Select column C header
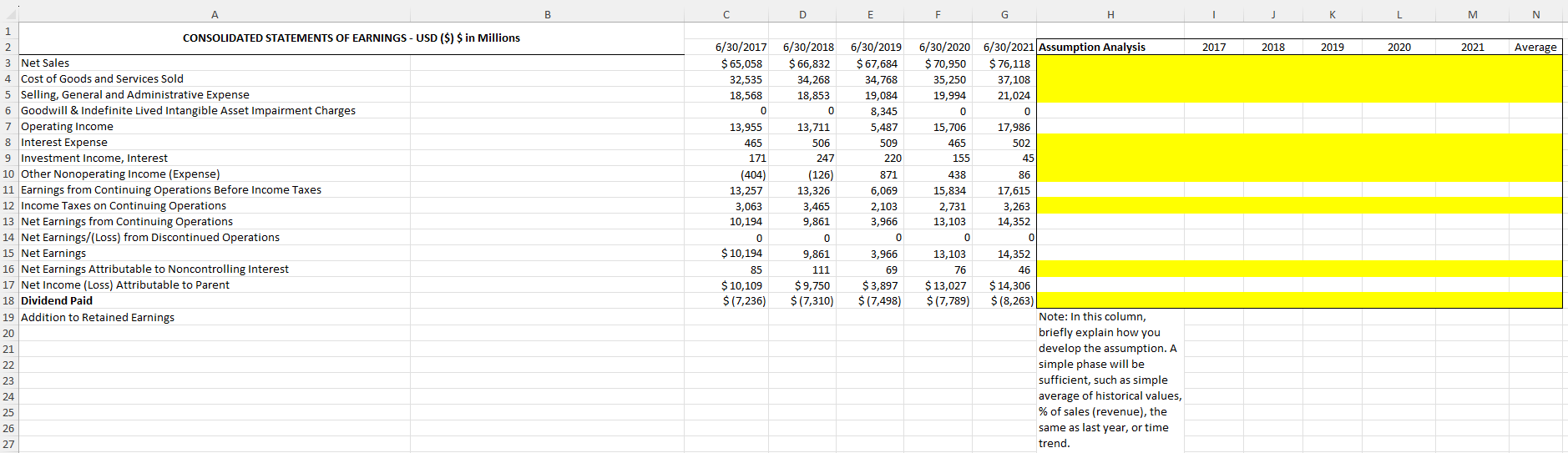This screenshot has height=453, width=1568. [x=726, y=14]
